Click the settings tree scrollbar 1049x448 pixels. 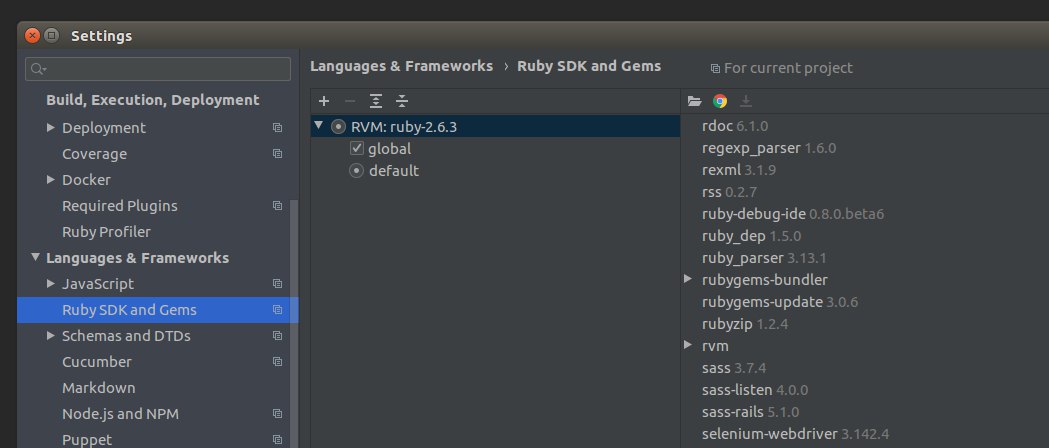[x=294, y=324]
